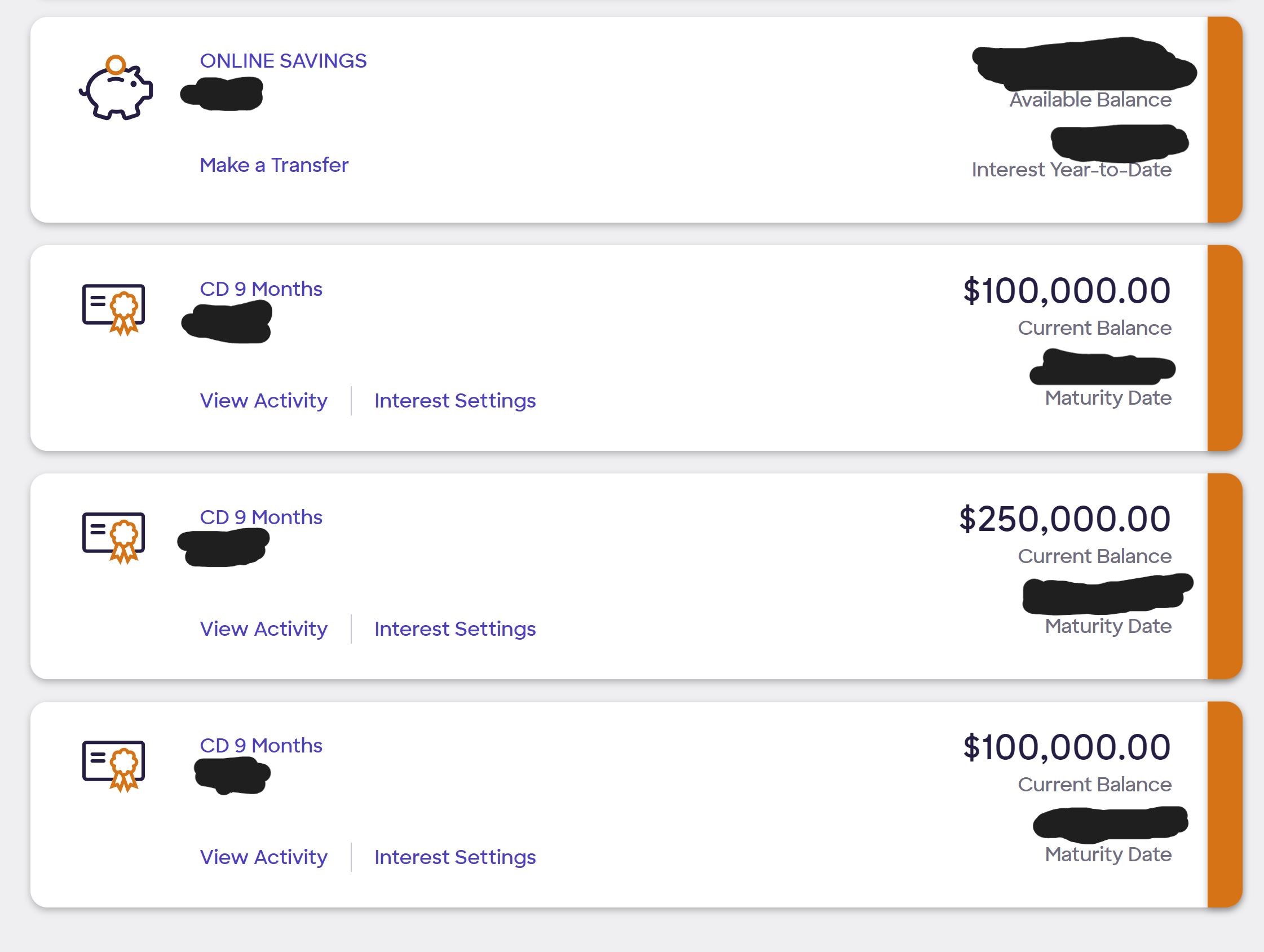1264x952 pixels.
Task: Click the orange bar on the $250,000 CD card
Action: tap(1225, 576)
